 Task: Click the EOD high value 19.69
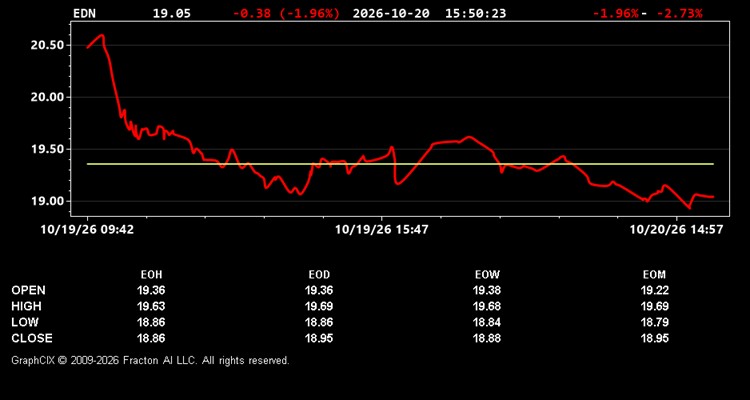(x=319, y=306)
